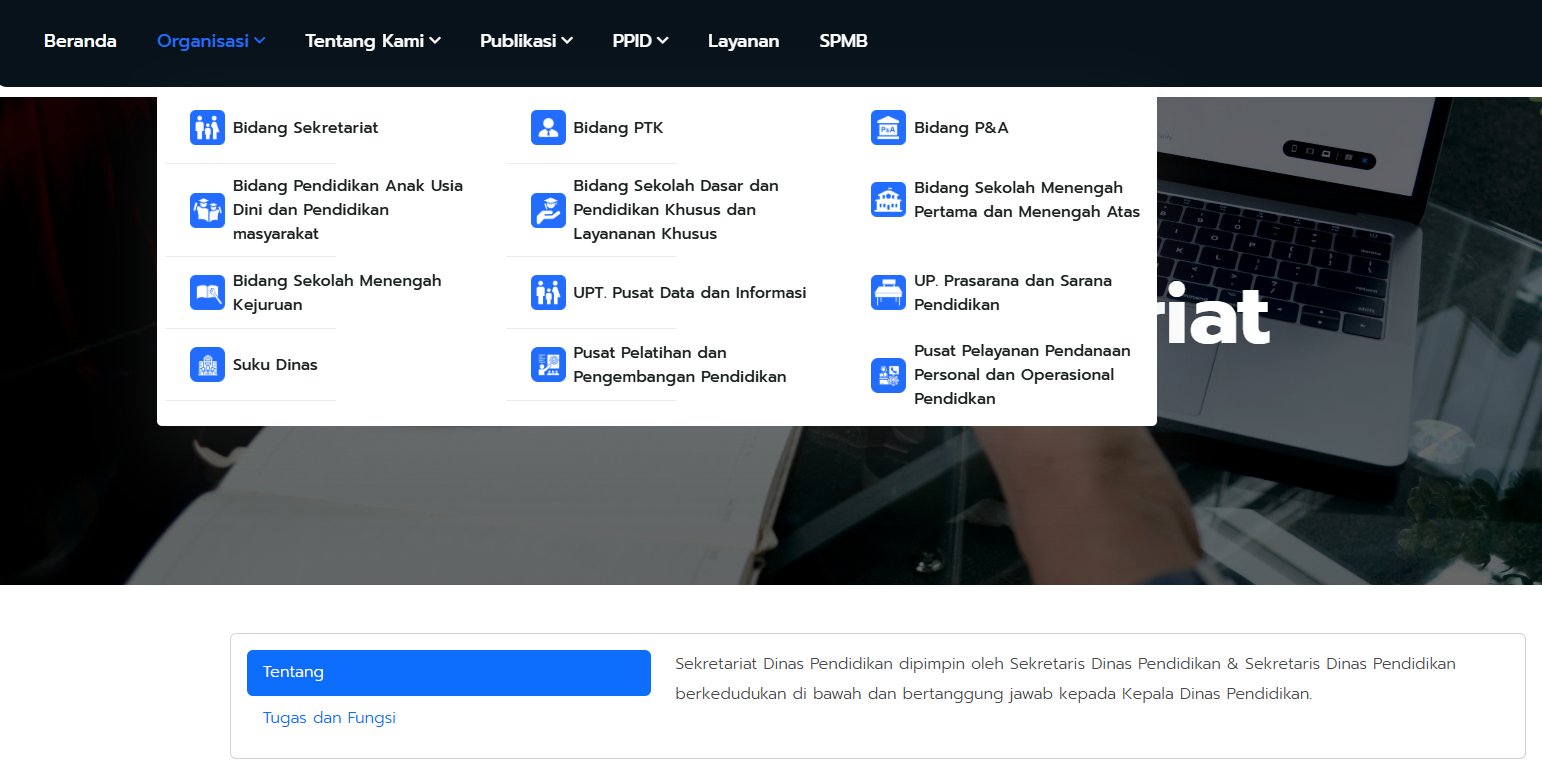1542x771 pixels.
Task: Open the Publikasi dropdown menu
Action: [x=526, y=41]
